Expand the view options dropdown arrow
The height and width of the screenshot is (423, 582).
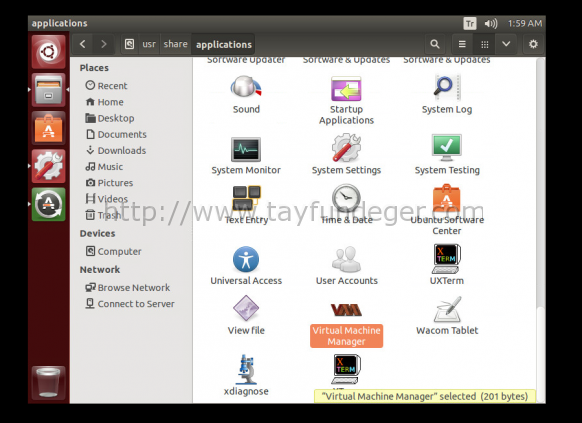pyautogui.click(x=506, y=44)
